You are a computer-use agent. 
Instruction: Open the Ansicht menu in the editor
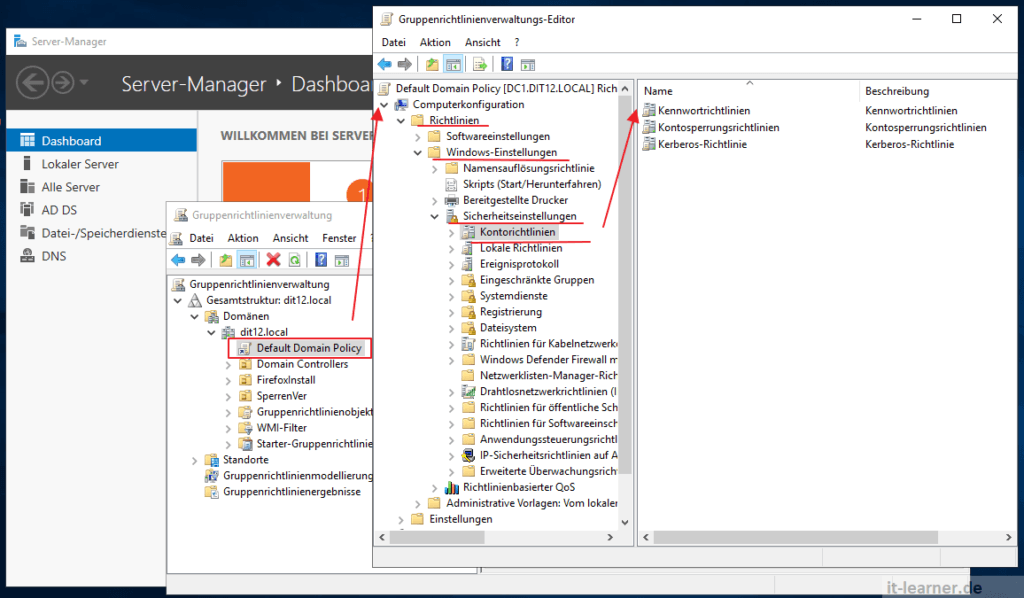click(x=483, y=42)
